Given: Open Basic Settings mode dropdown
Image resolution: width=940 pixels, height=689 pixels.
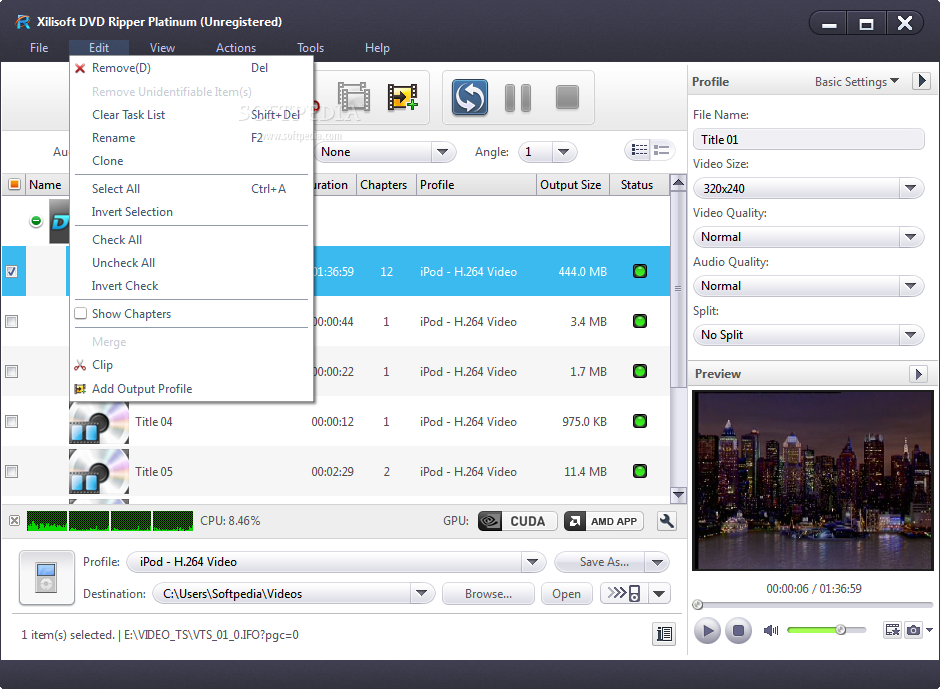Looking at the screenshot, I should pos(857,82).
